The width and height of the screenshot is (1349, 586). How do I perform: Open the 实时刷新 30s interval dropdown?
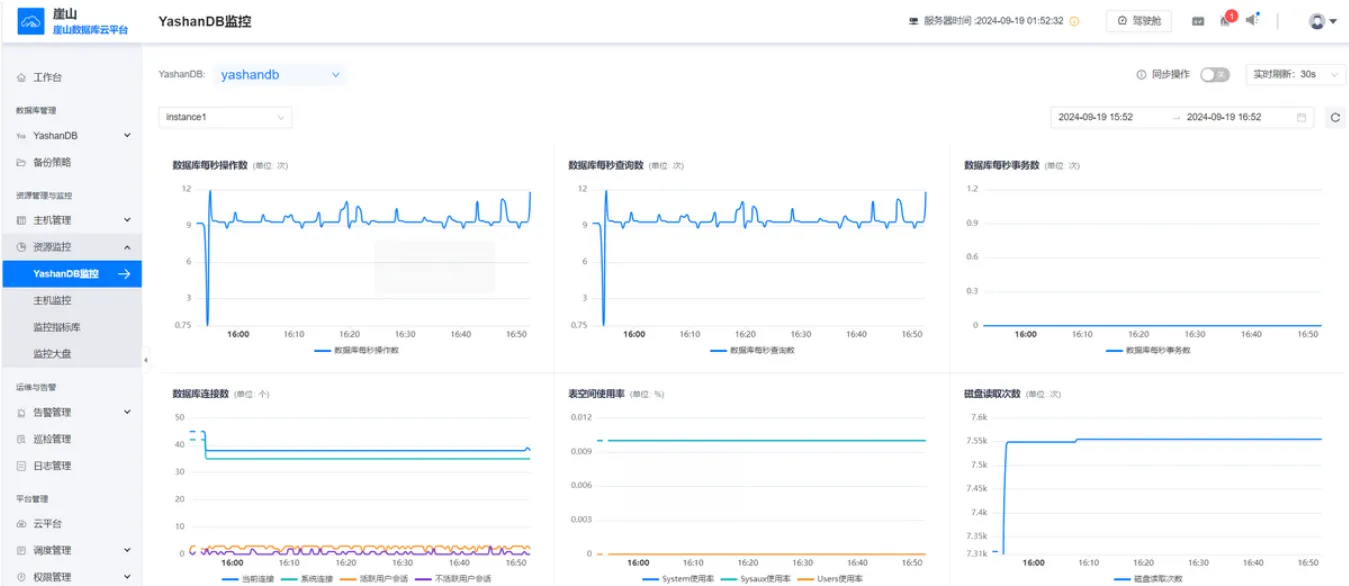[x=1295, y=75]
